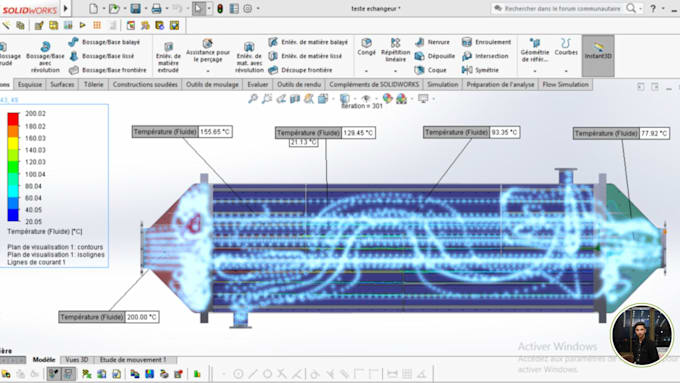
Task: Expand the Géométrie de référence dropdown
Action: coord(535,71)
